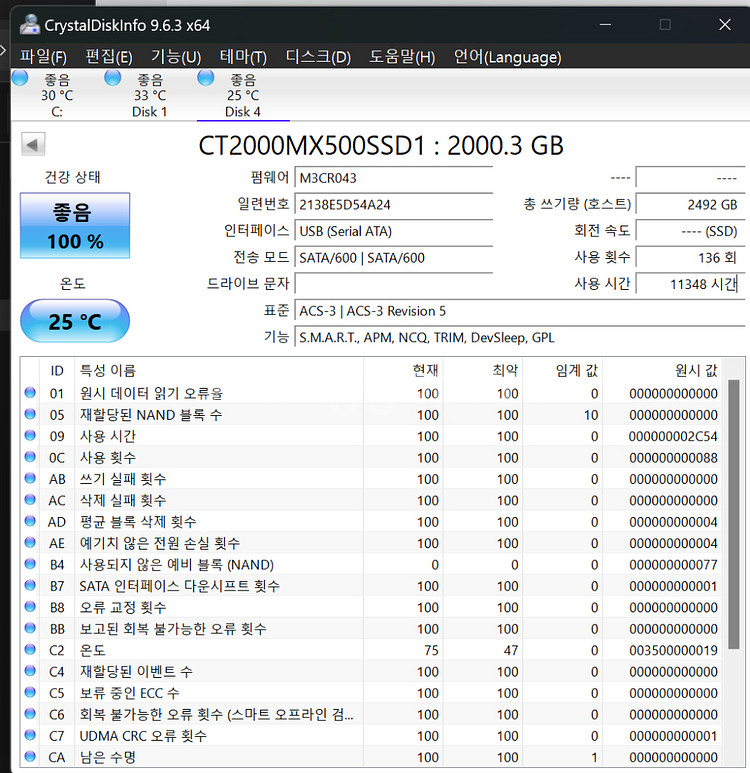750x773 pixels.
Task: Open the 언어(Language) menu
Action: pyautogui.click(x=507, y=57)
